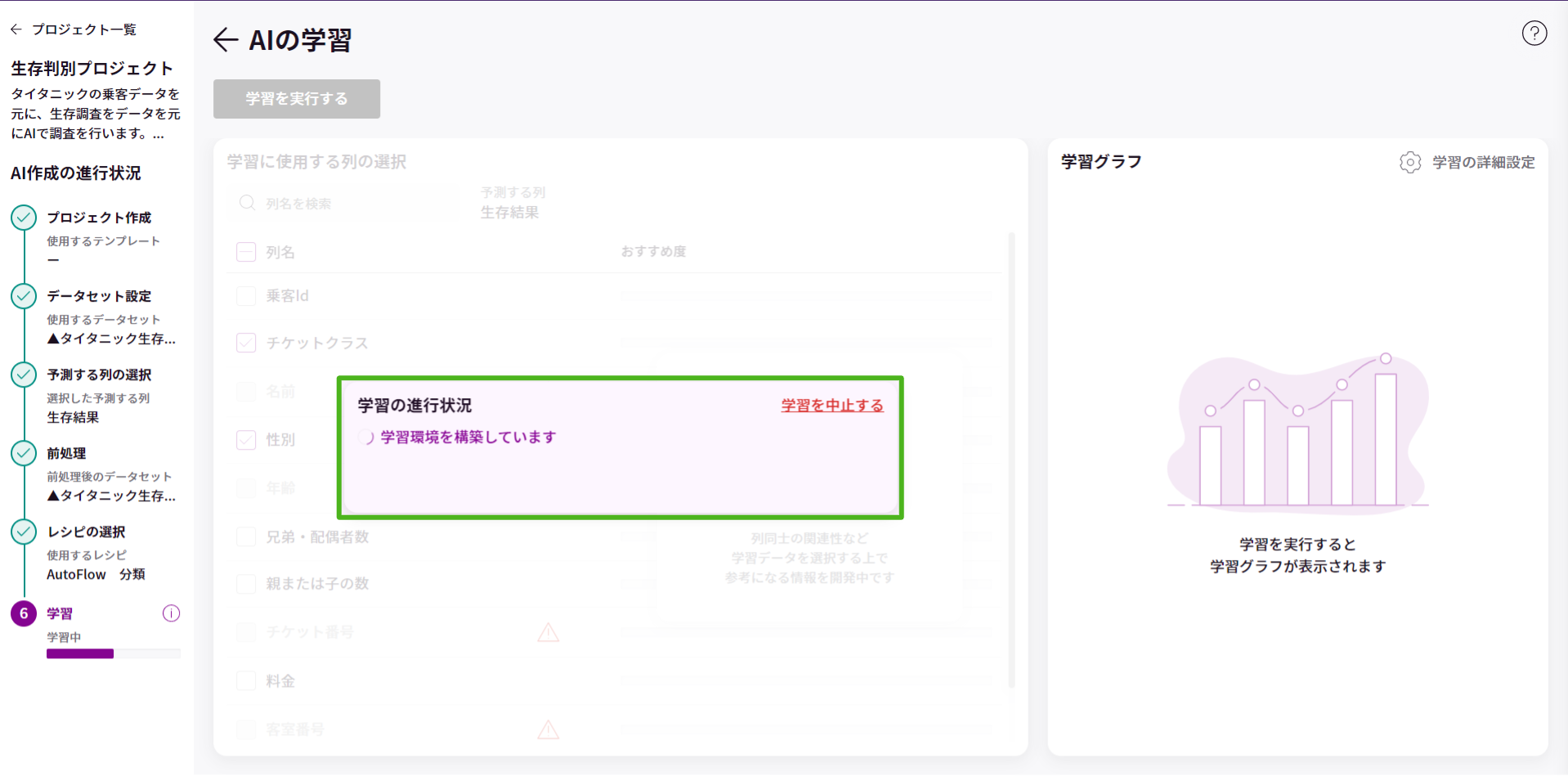This screenshot has height=776, width=1568.
Task: Uncheck the チケットクラス checkbox
Action: 246,343
